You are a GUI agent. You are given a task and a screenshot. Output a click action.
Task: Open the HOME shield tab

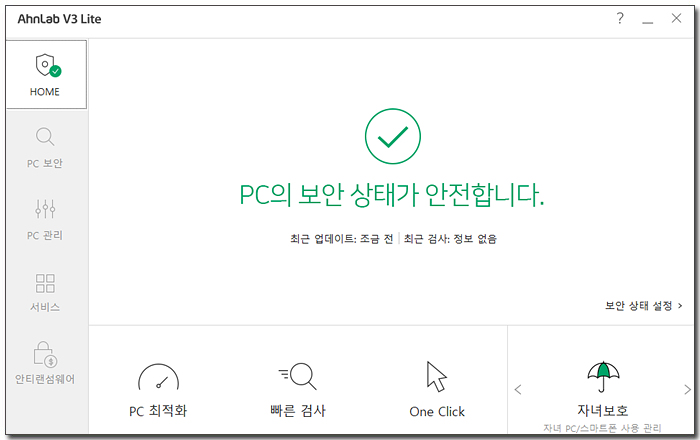click(x=46, y=75)
